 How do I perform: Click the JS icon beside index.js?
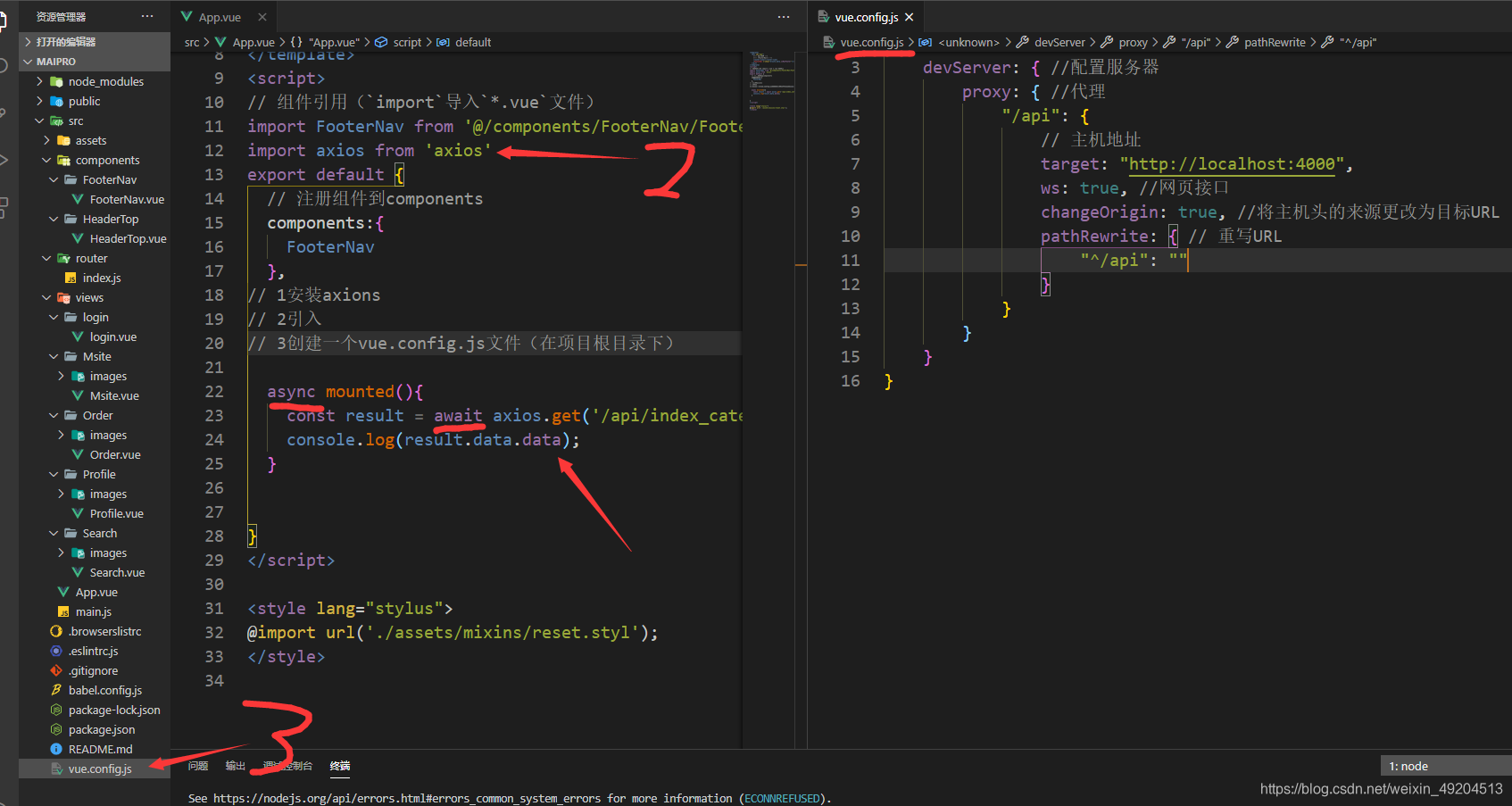pos(71,278)
